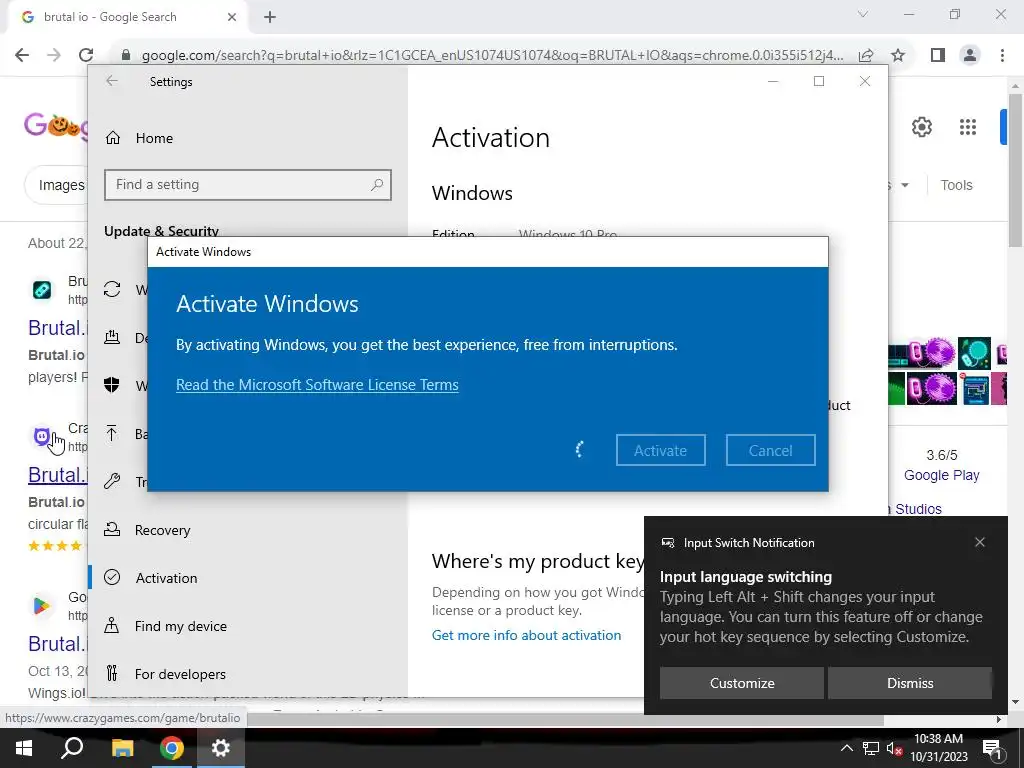Click the Windows Security shield icon
Viewport: 1024px width, 768px height.
pyautogui.click(x=112, y=385)
